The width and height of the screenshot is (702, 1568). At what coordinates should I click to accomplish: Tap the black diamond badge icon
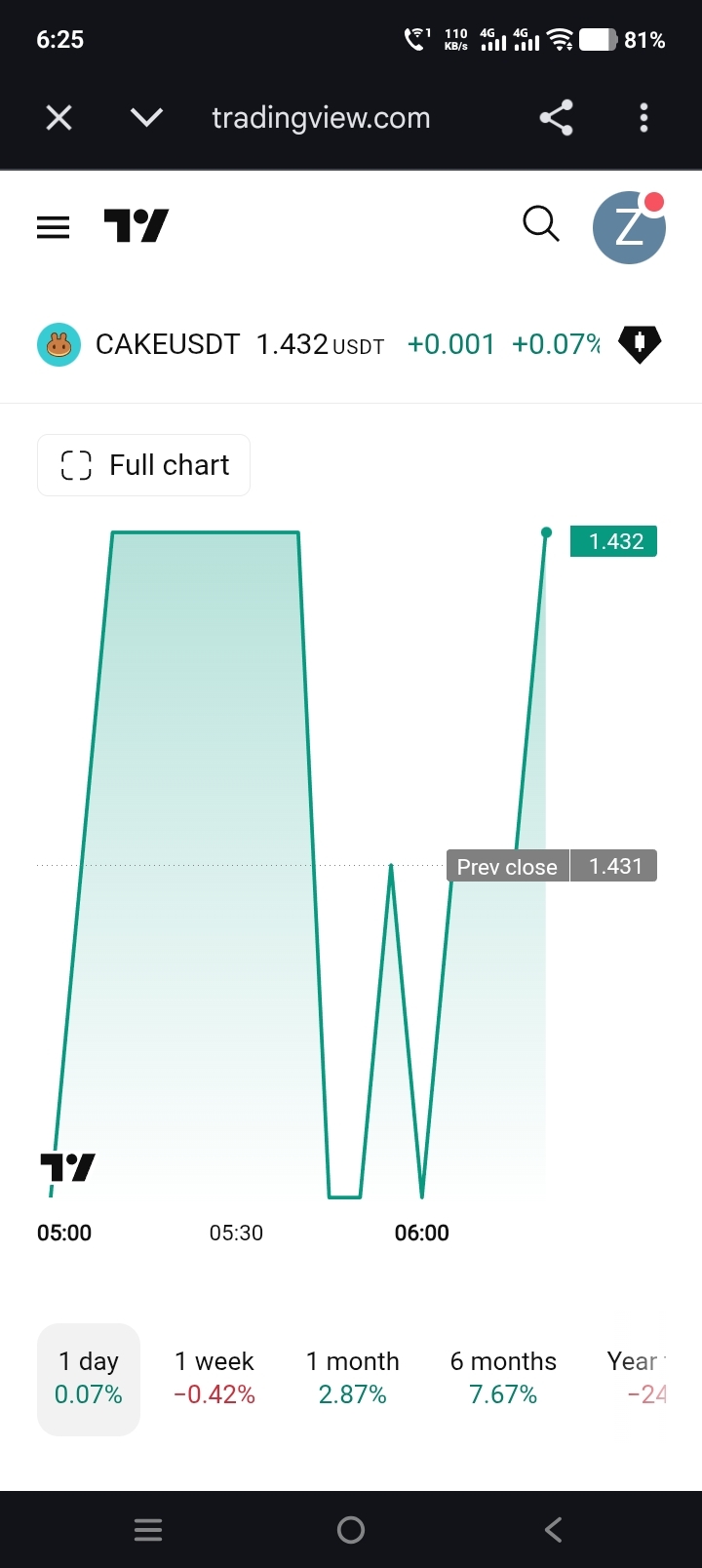pos(640,344)
